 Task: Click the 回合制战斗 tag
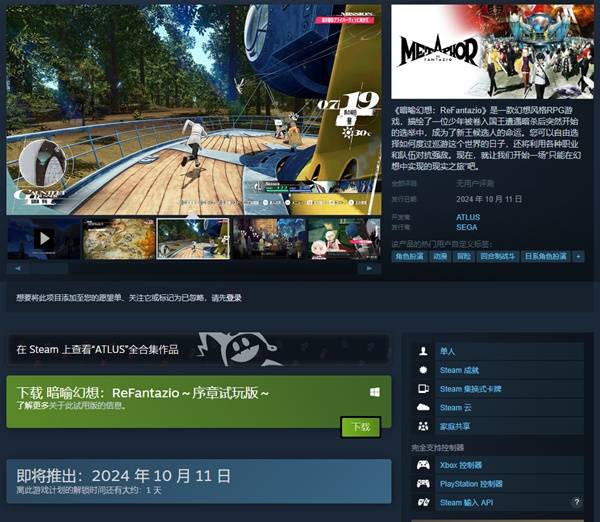click(497, 256)
